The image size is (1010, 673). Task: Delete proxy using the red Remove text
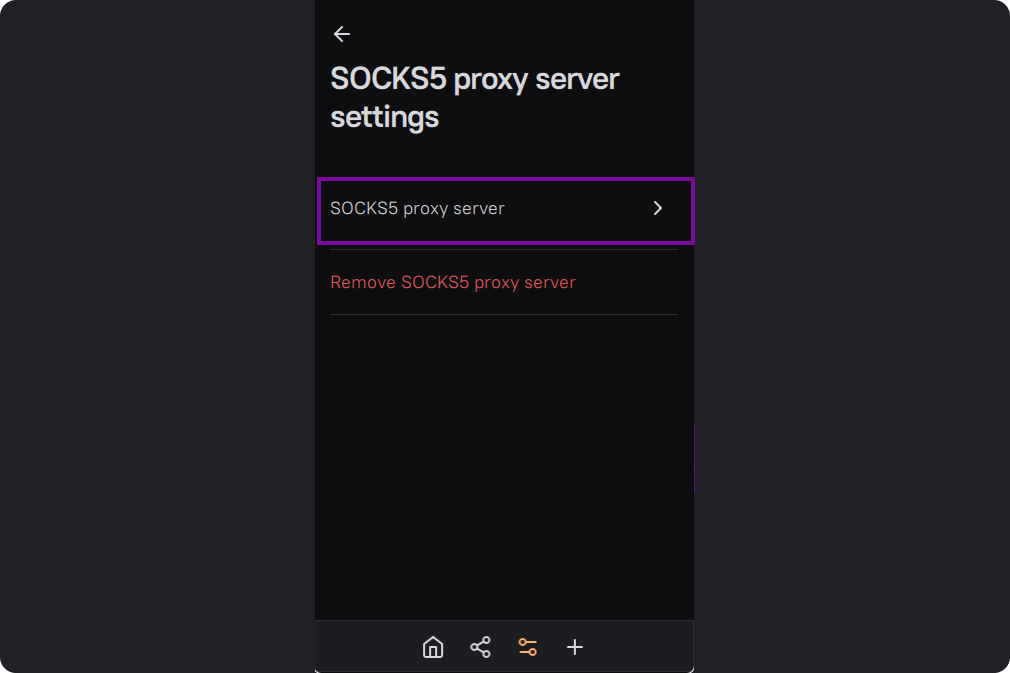pos(453,282)
